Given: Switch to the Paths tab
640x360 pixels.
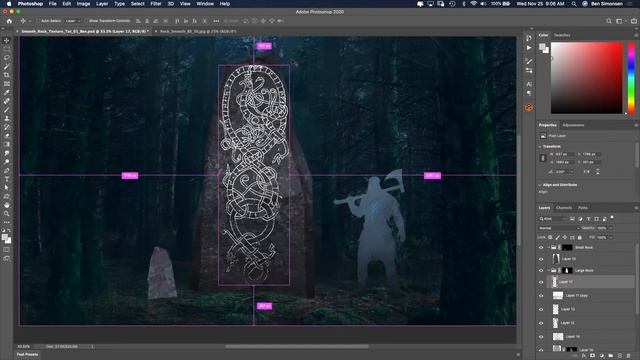Looking at the screenshot, I should 583,208.
